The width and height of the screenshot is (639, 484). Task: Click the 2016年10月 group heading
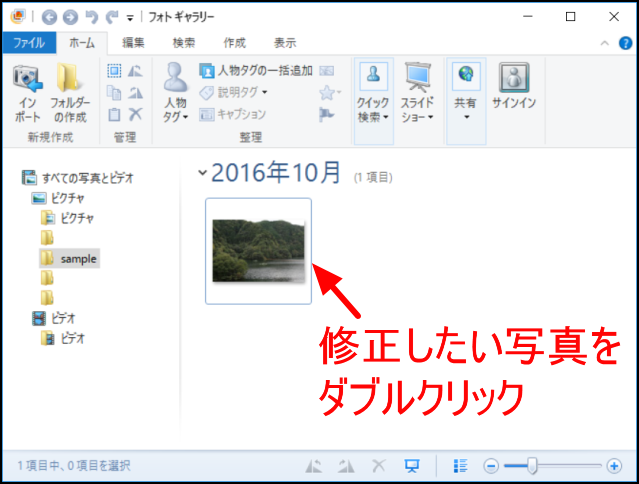click(275, 173)
